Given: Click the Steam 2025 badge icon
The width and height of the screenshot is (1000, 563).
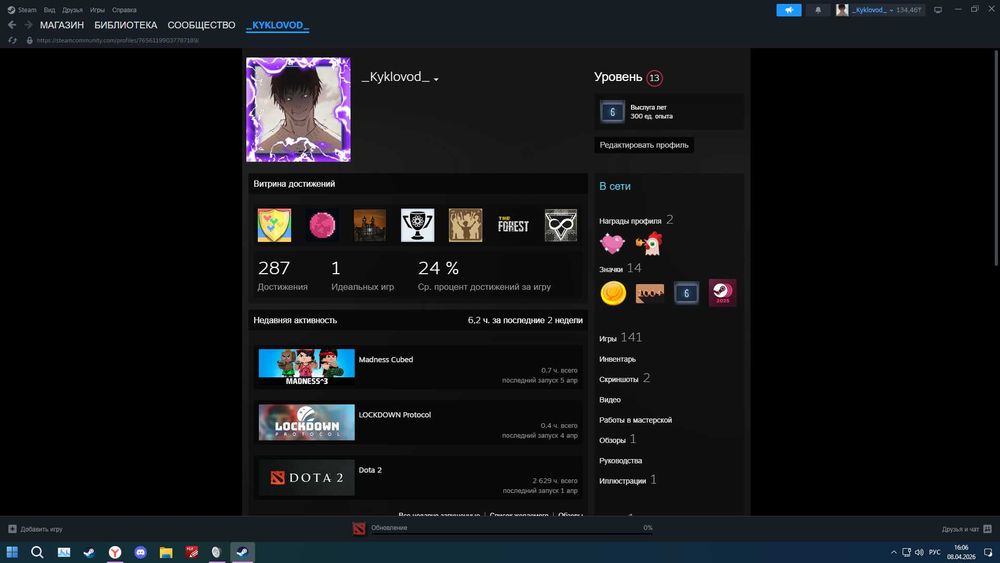Looking at the screenshot, I should click(722, 293).
